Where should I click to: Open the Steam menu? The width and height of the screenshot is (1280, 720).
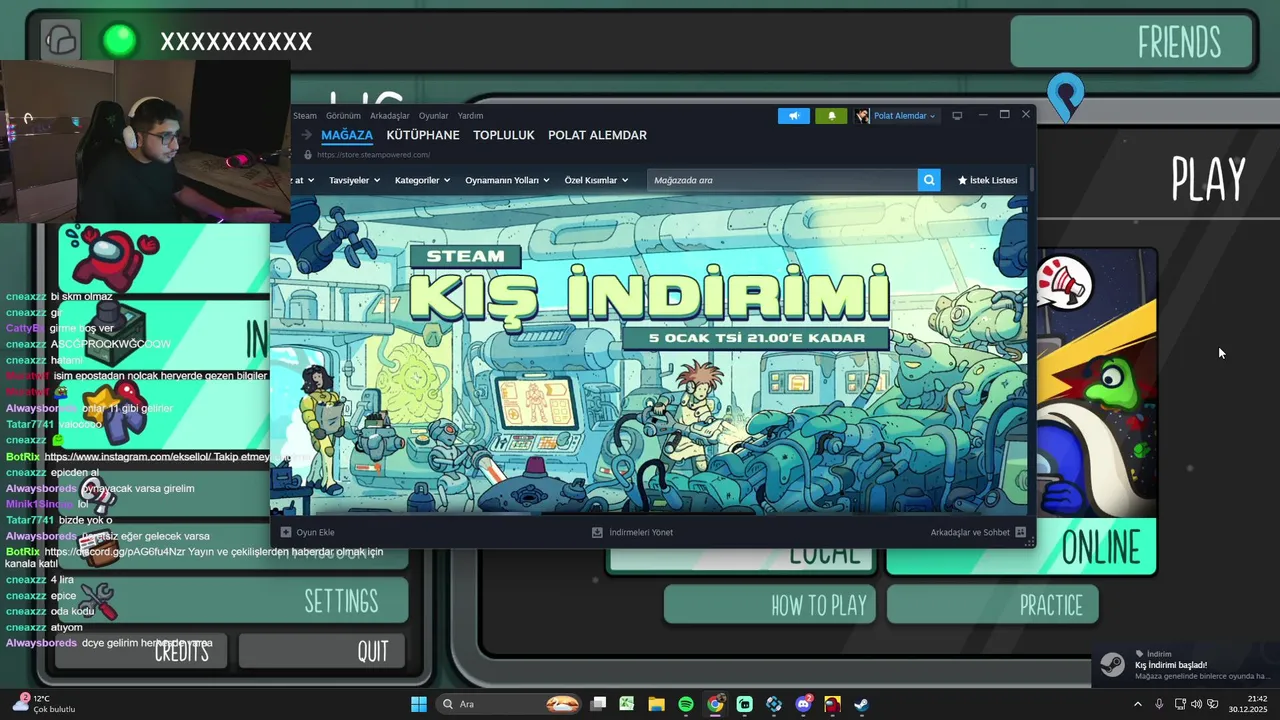(304, 116)
